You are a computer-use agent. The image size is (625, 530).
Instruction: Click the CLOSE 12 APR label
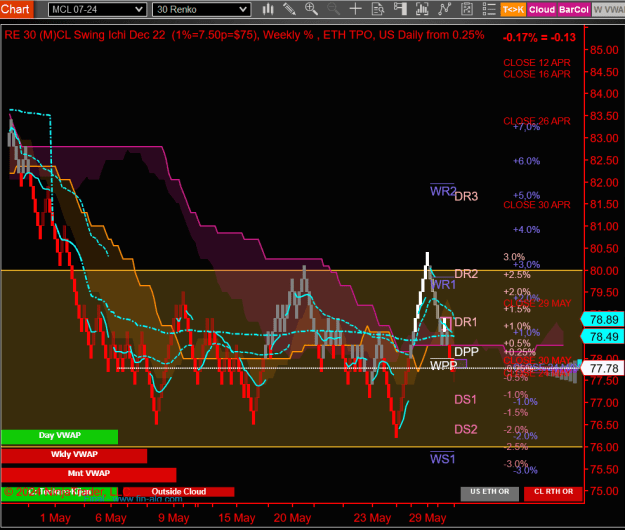coord(537,63)
